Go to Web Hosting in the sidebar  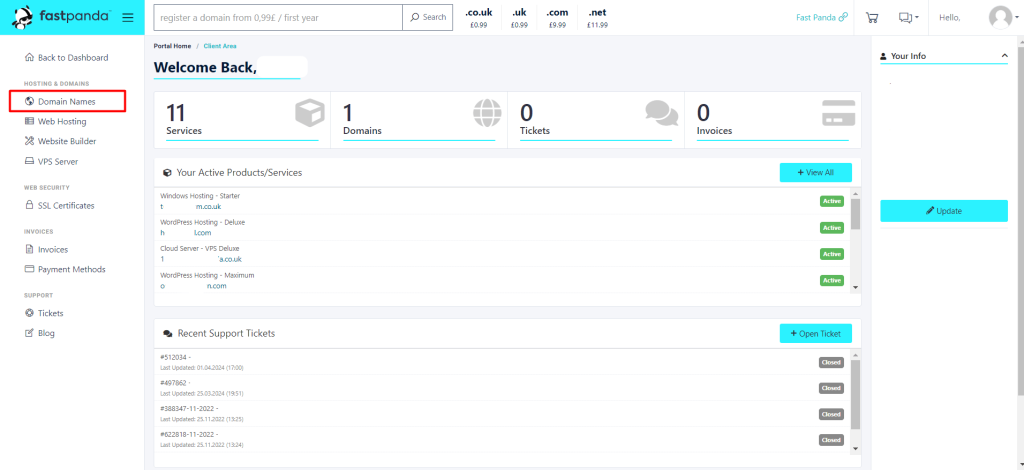click(62, 121)
